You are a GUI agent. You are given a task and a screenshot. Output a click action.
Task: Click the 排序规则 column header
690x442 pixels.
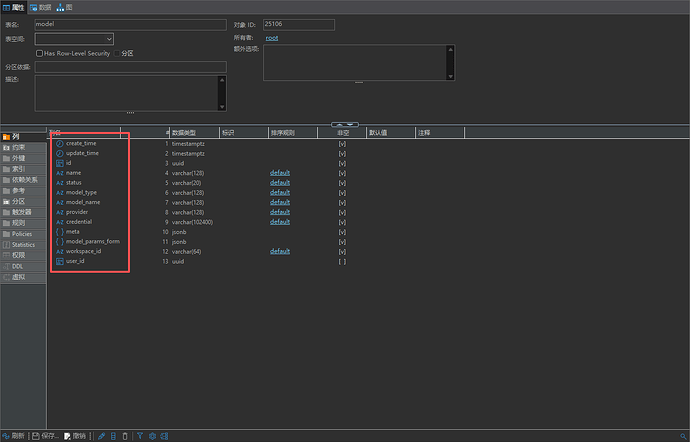pyautogui.click(x=293, y=133)
